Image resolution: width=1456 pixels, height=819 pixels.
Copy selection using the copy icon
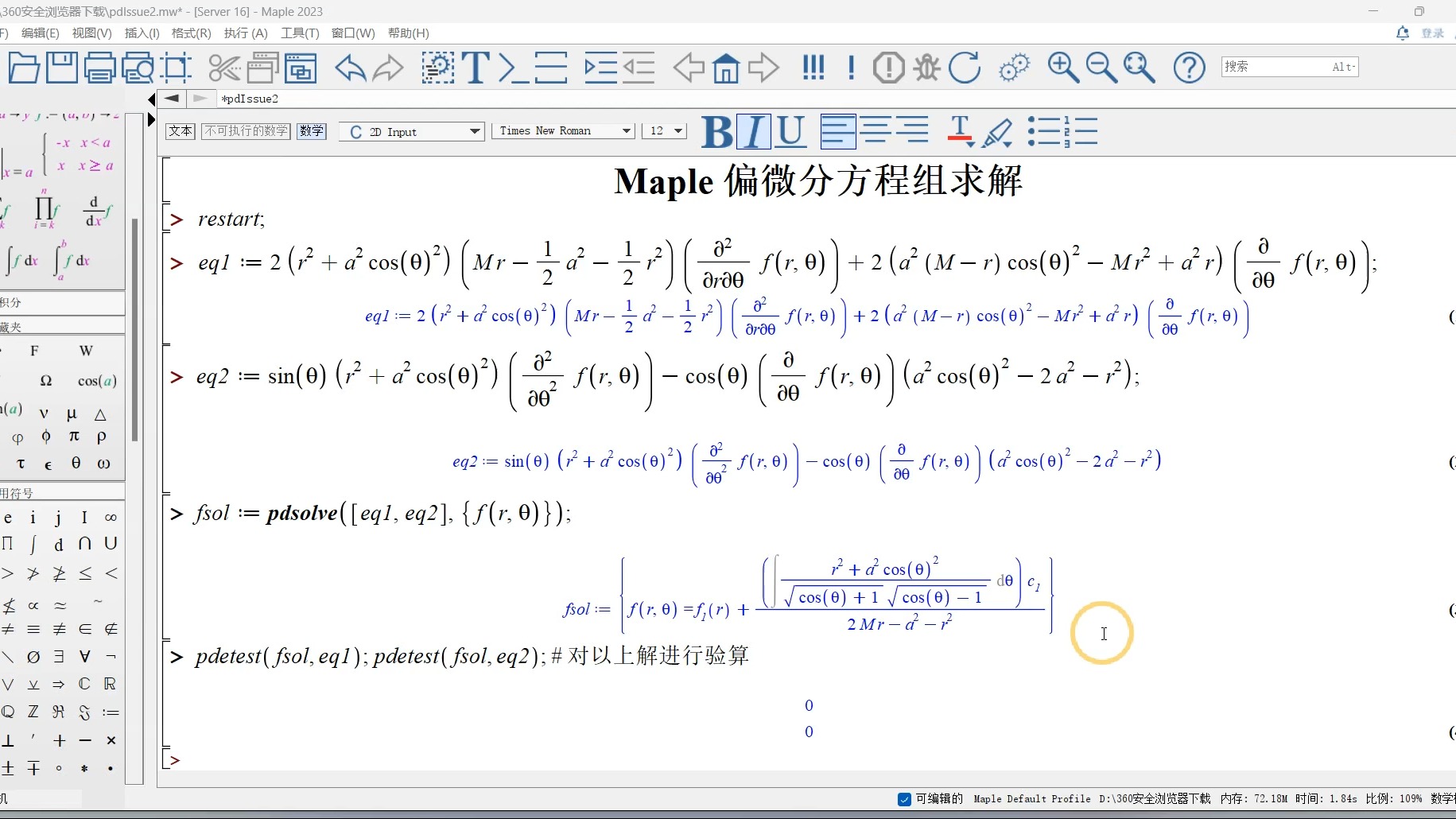click(262, 68)
